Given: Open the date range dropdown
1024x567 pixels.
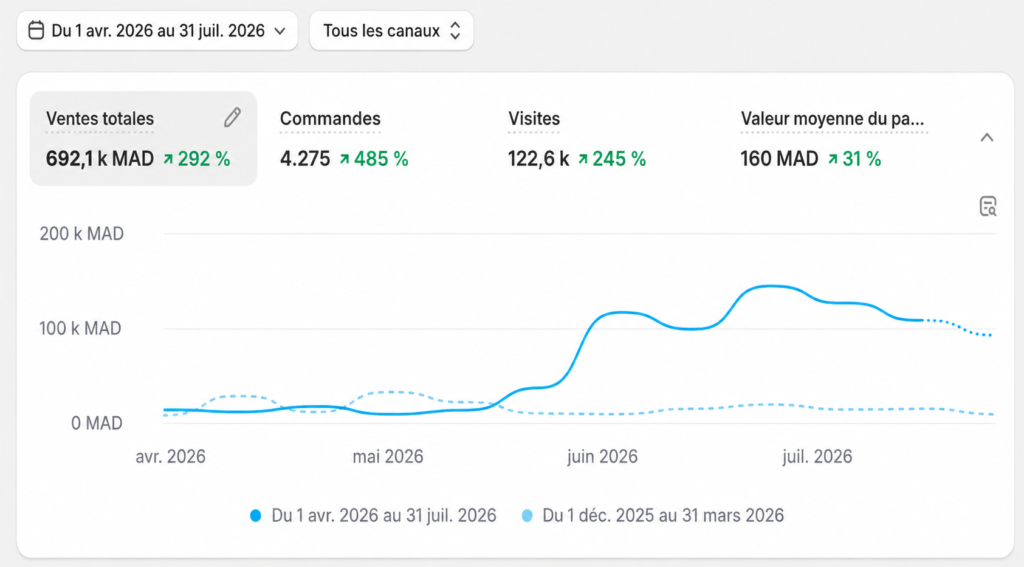Looking at the screenshot, I should (x=157, y=31).
